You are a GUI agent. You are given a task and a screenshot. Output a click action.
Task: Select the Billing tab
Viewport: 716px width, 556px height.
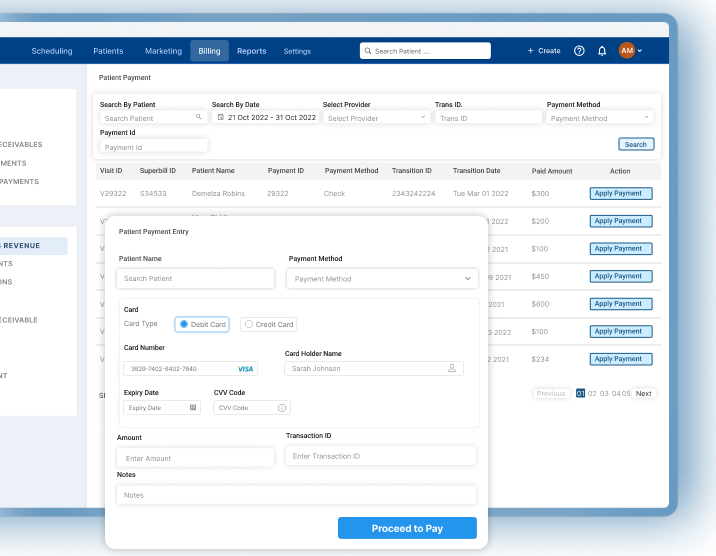209,51
